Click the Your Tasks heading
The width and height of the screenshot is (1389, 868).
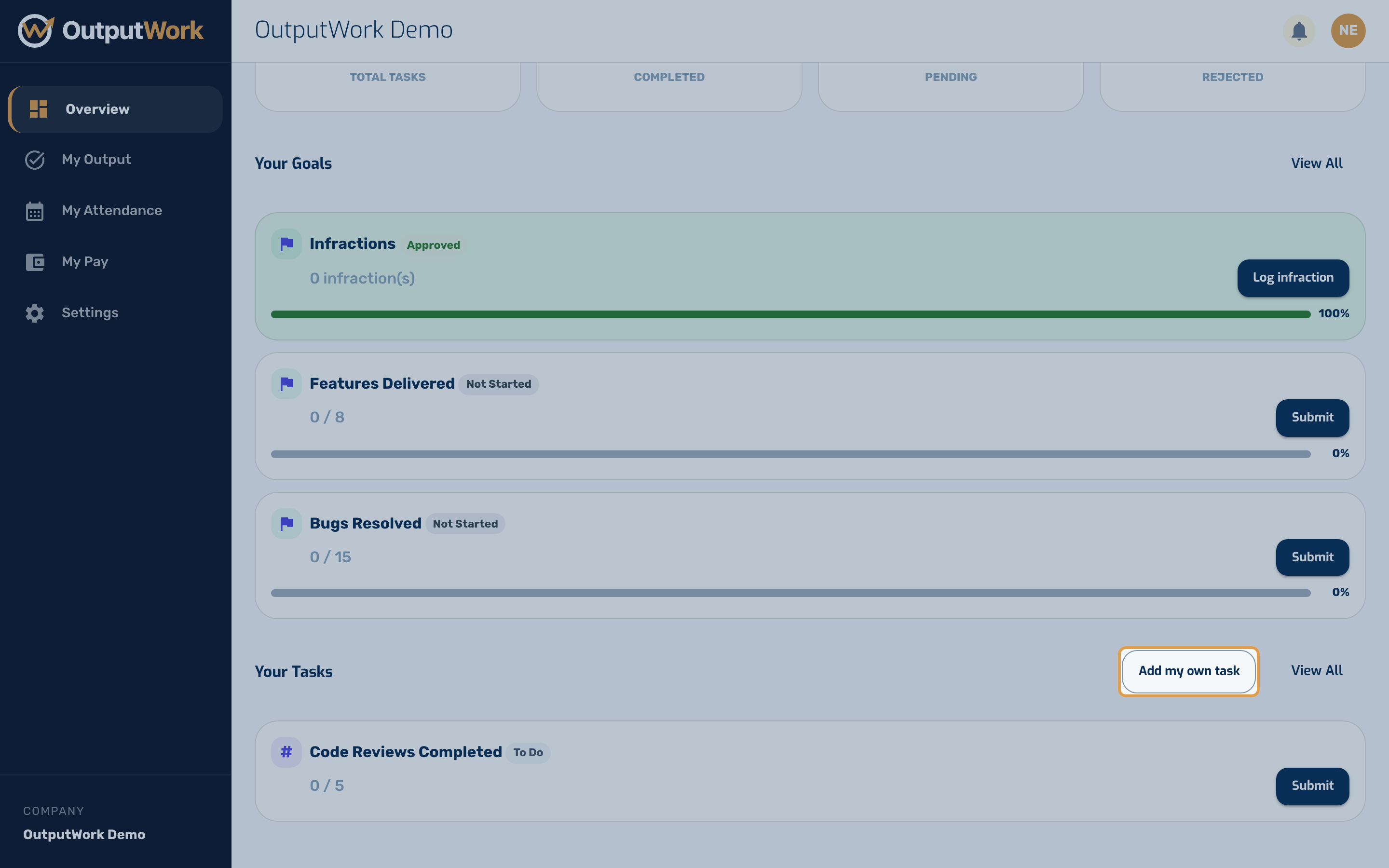pyautogui.click(x=293, y=672)
